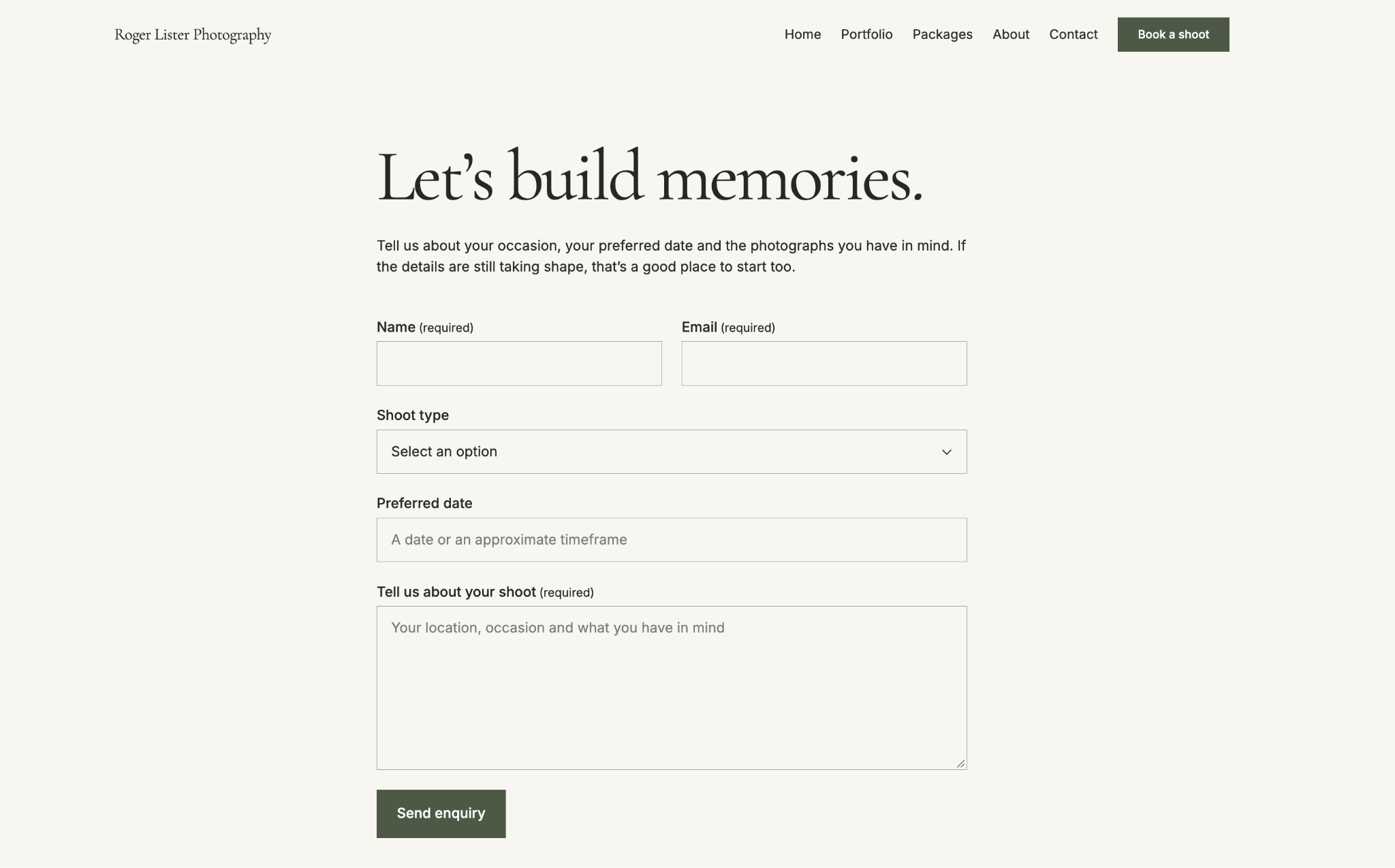
Task: Open the Roger Lister Photography site title link
Action: pos(193,35)
